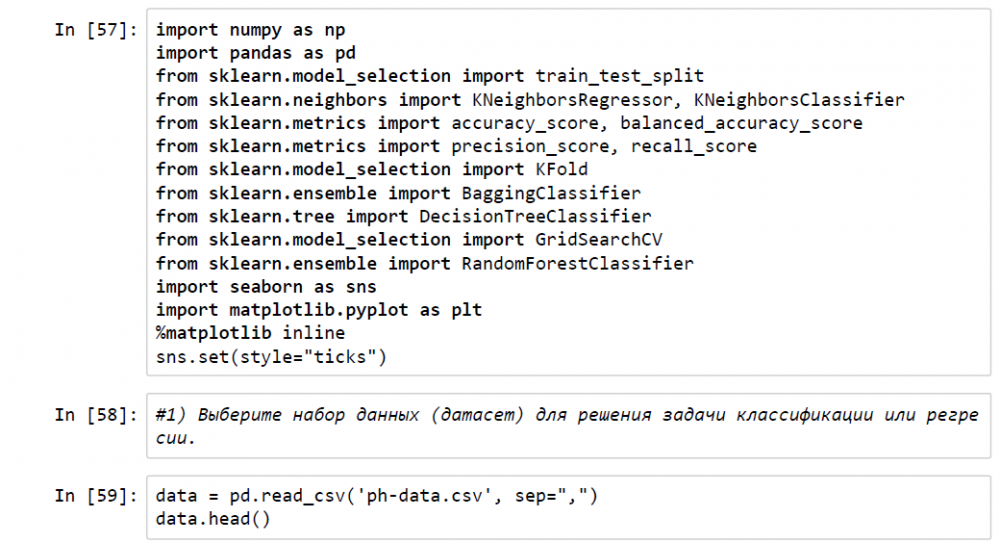
Task: Click the 'import pandas as pd' line
Action: [256, 53]
